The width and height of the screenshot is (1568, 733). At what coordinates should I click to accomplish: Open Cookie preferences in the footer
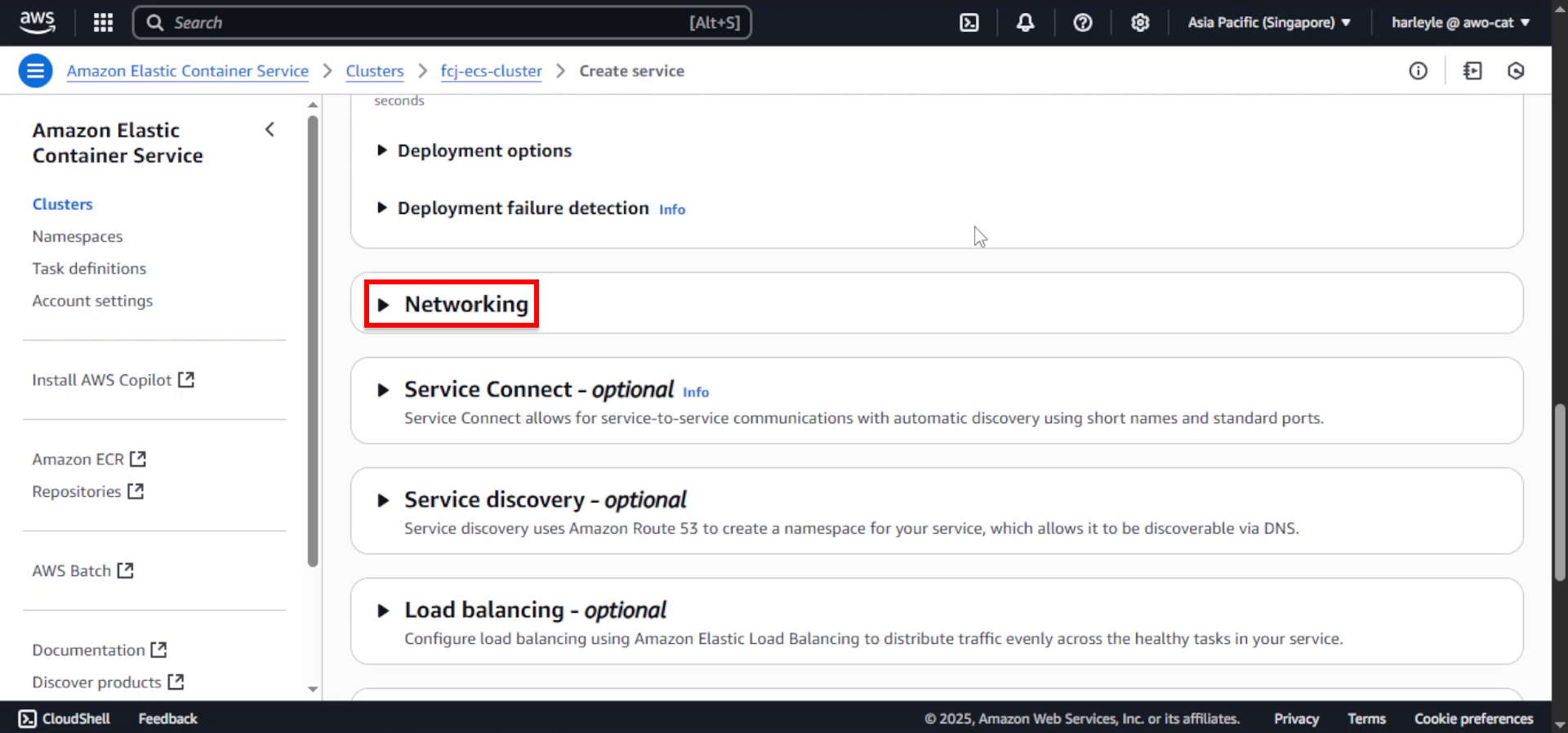click(1473, 718)
